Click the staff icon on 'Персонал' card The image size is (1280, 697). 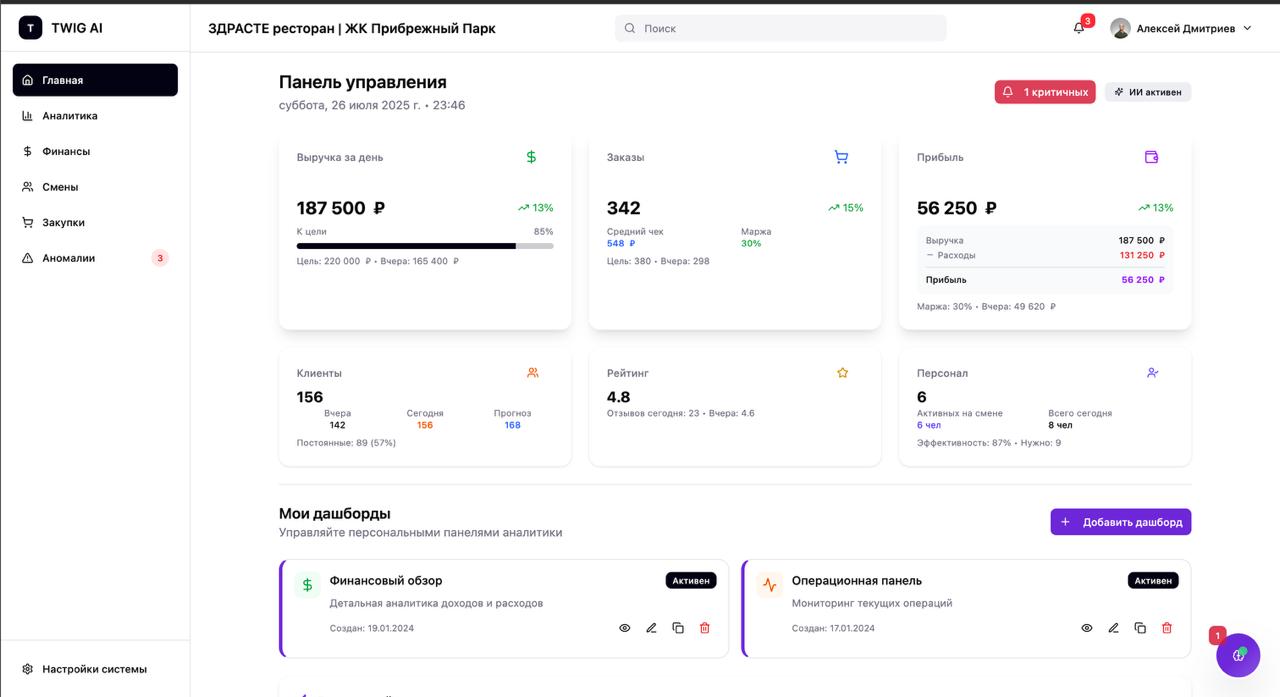point(1152,372)
